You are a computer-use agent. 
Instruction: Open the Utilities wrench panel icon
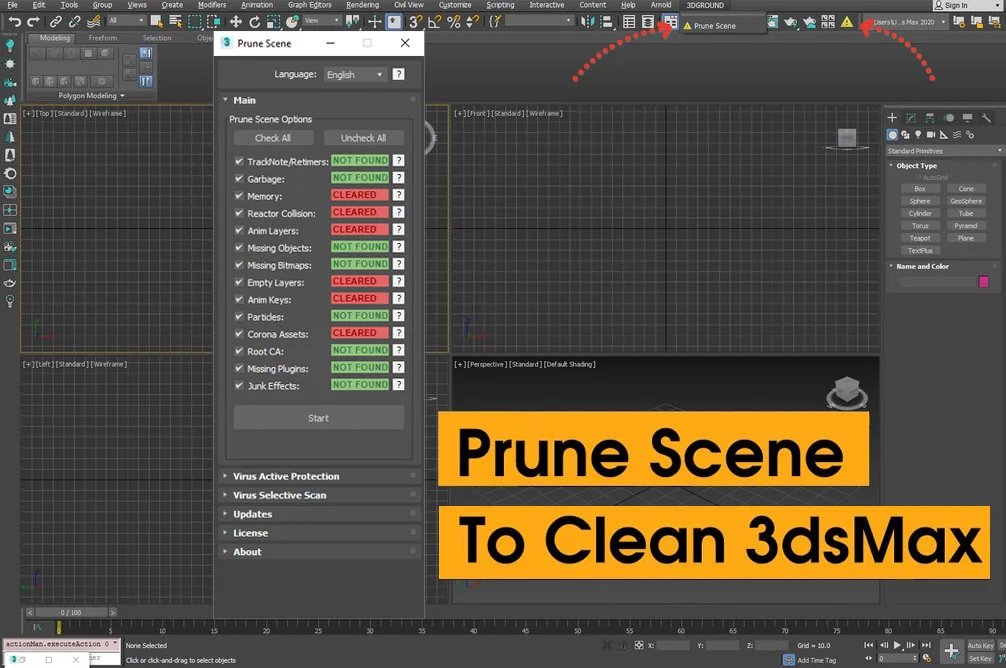coord(986,117)
